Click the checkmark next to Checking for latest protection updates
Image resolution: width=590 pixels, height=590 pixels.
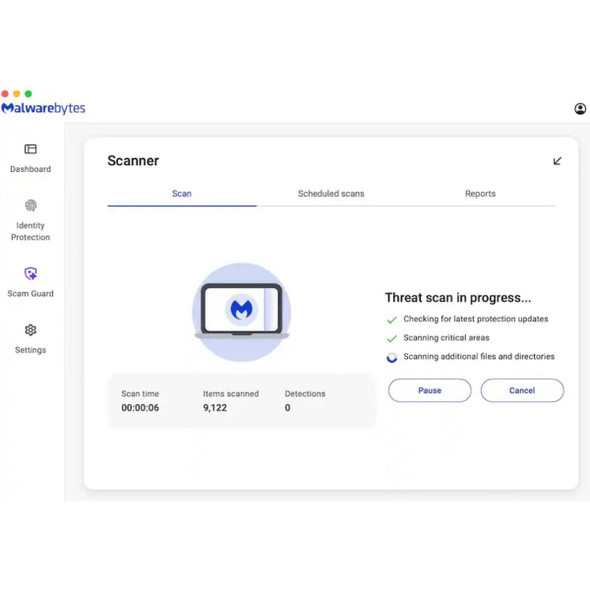click(x=392, y=320)
